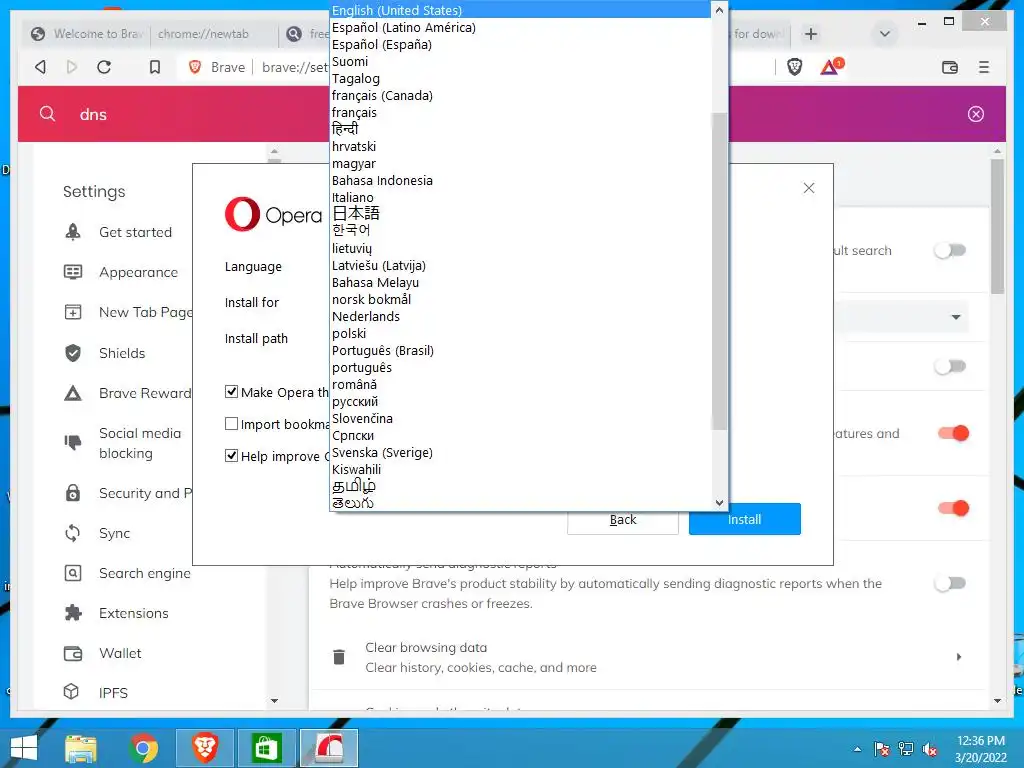The height and width of the screenshot is (768, 1024).
Task: Open New Tab Page settings section
Action: [127, 312]
